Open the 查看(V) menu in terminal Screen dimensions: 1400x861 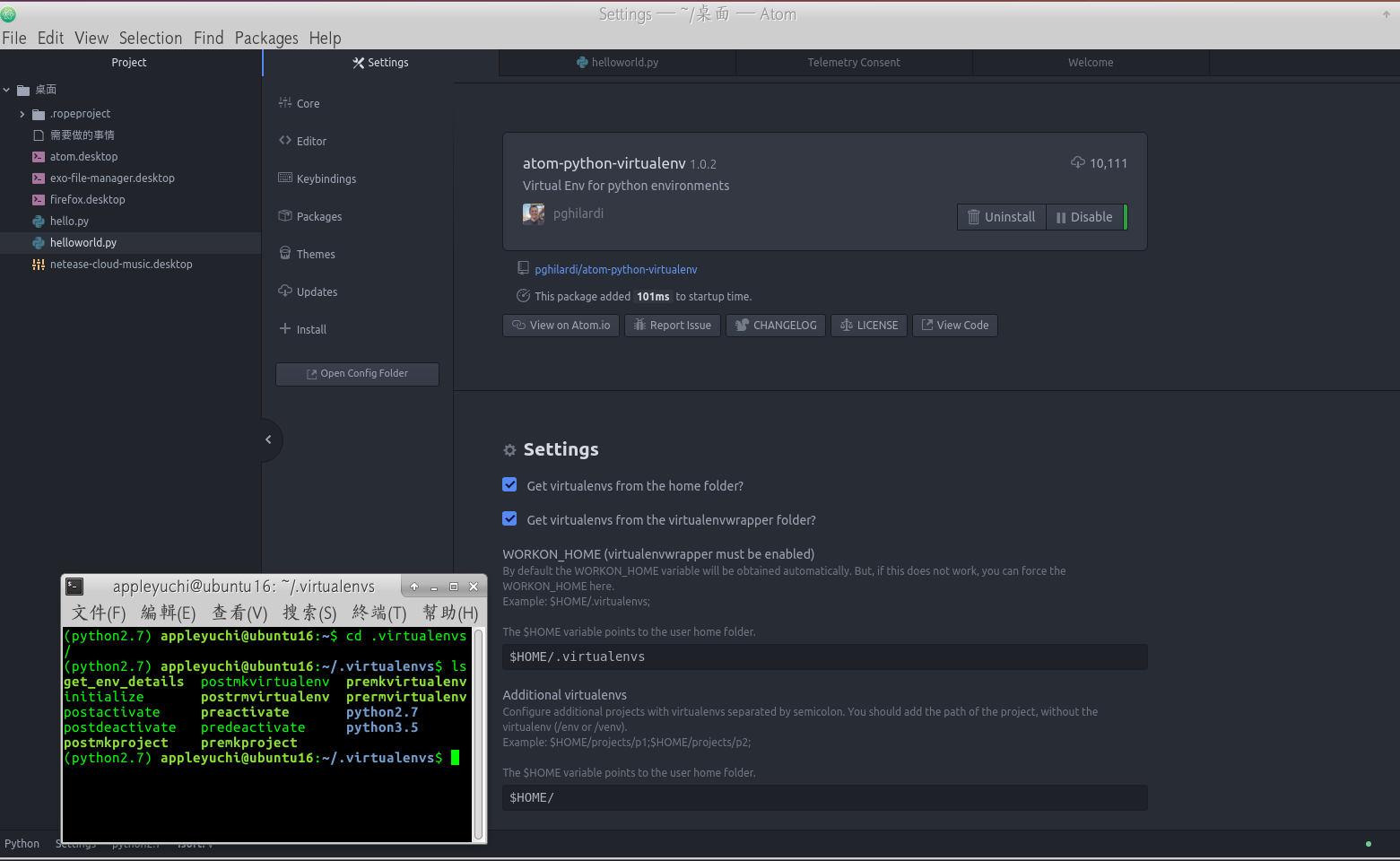coord(239,613)
